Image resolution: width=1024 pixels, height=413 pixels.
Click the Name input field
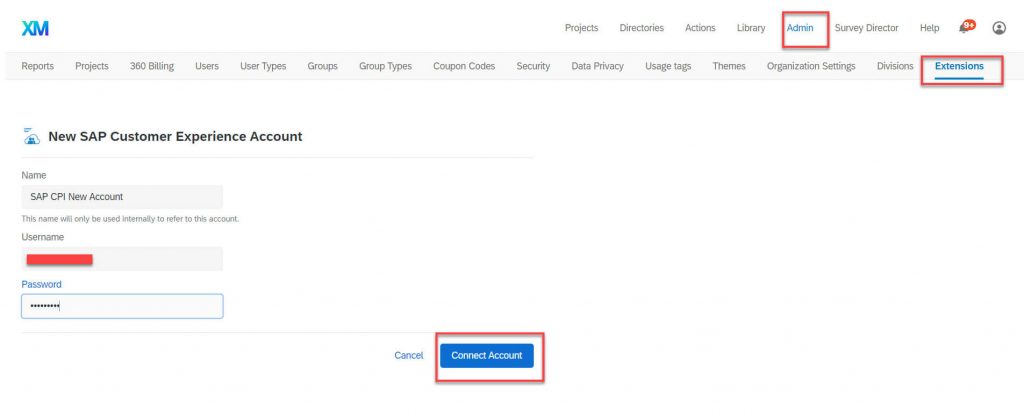point(122,197)
